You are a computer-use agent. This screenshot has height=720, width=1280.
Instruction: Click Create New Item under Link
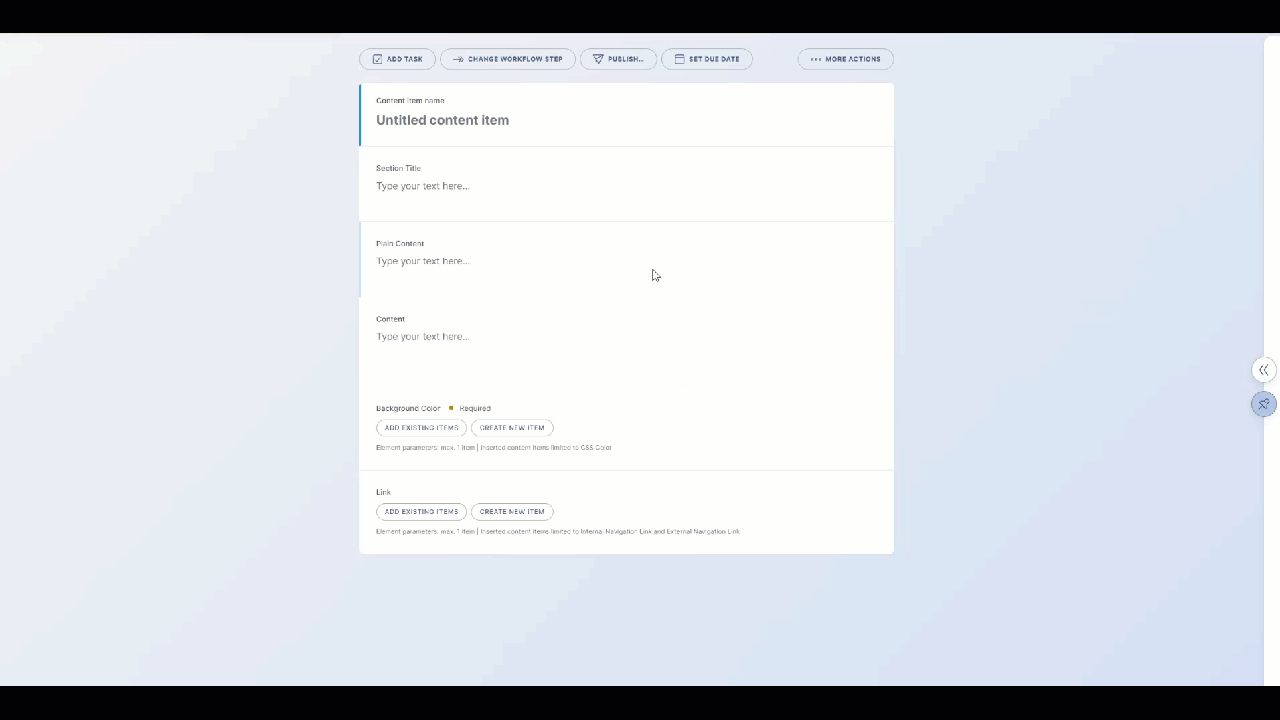click(x=512, y=511)
